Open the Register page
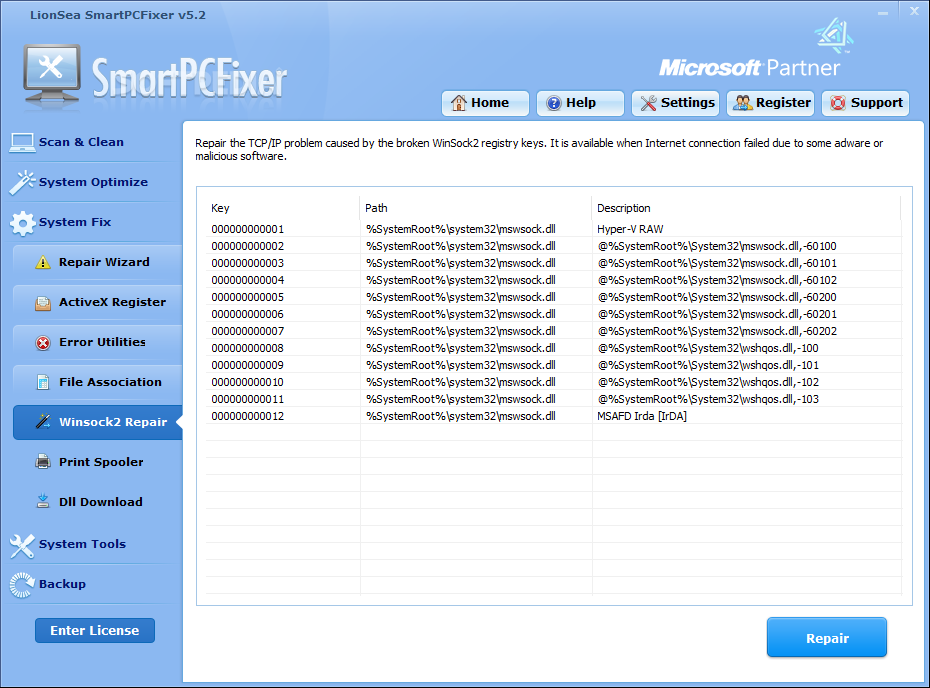The image size is (930, 688). point(770,103)
